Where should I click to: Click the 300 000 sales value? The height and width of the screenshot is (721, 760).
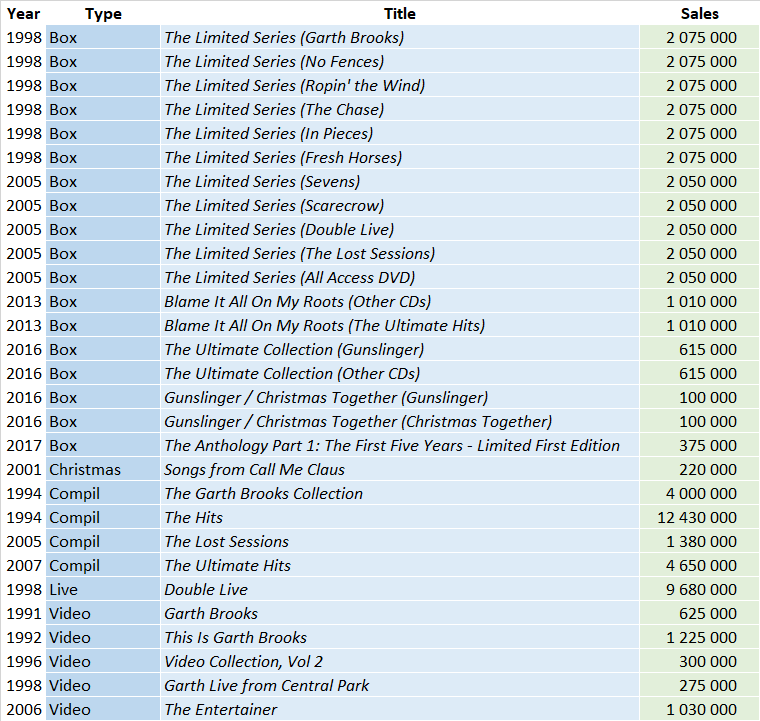tap(708, 661)
